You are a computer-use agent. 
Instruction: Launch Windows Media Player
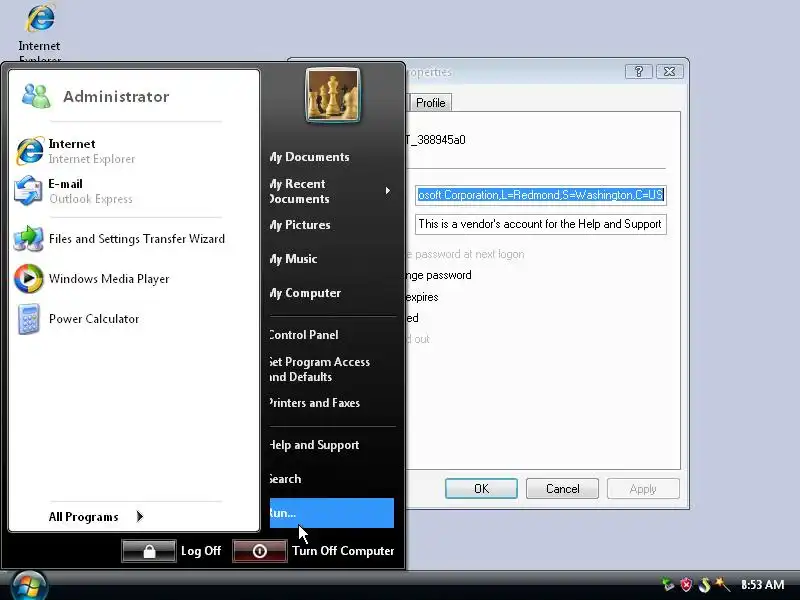92,279
